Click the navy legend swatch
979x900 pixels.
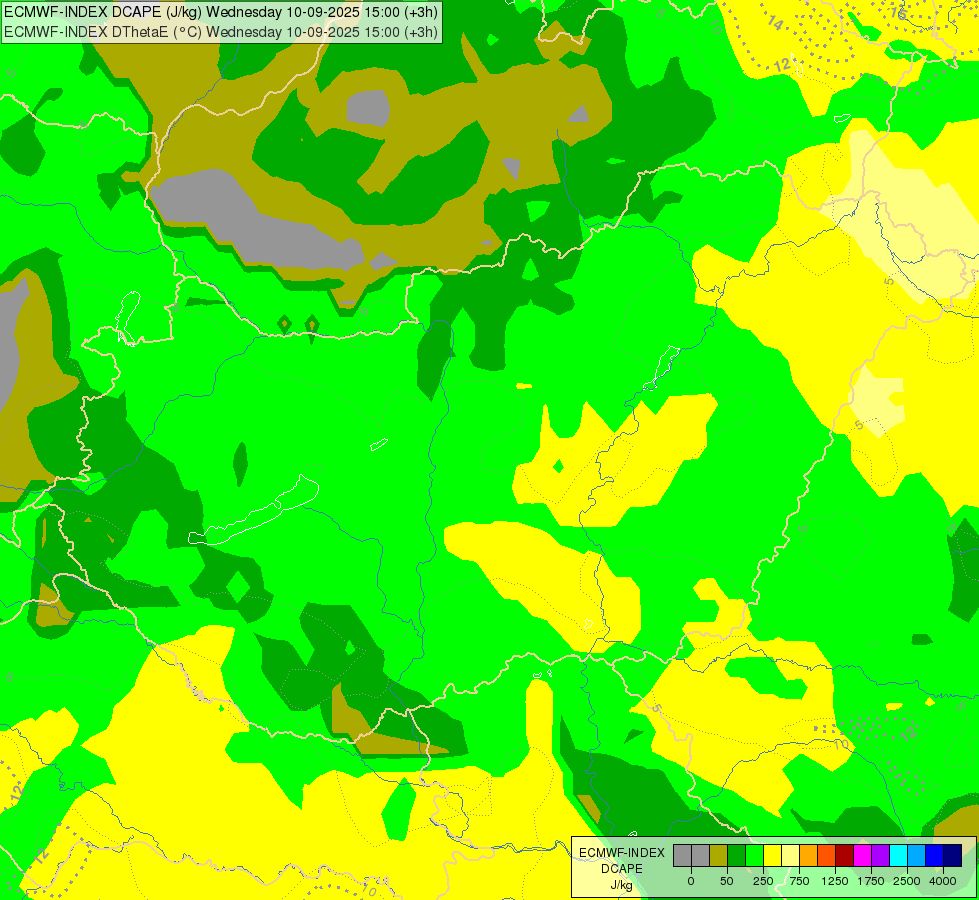[953, 856]
